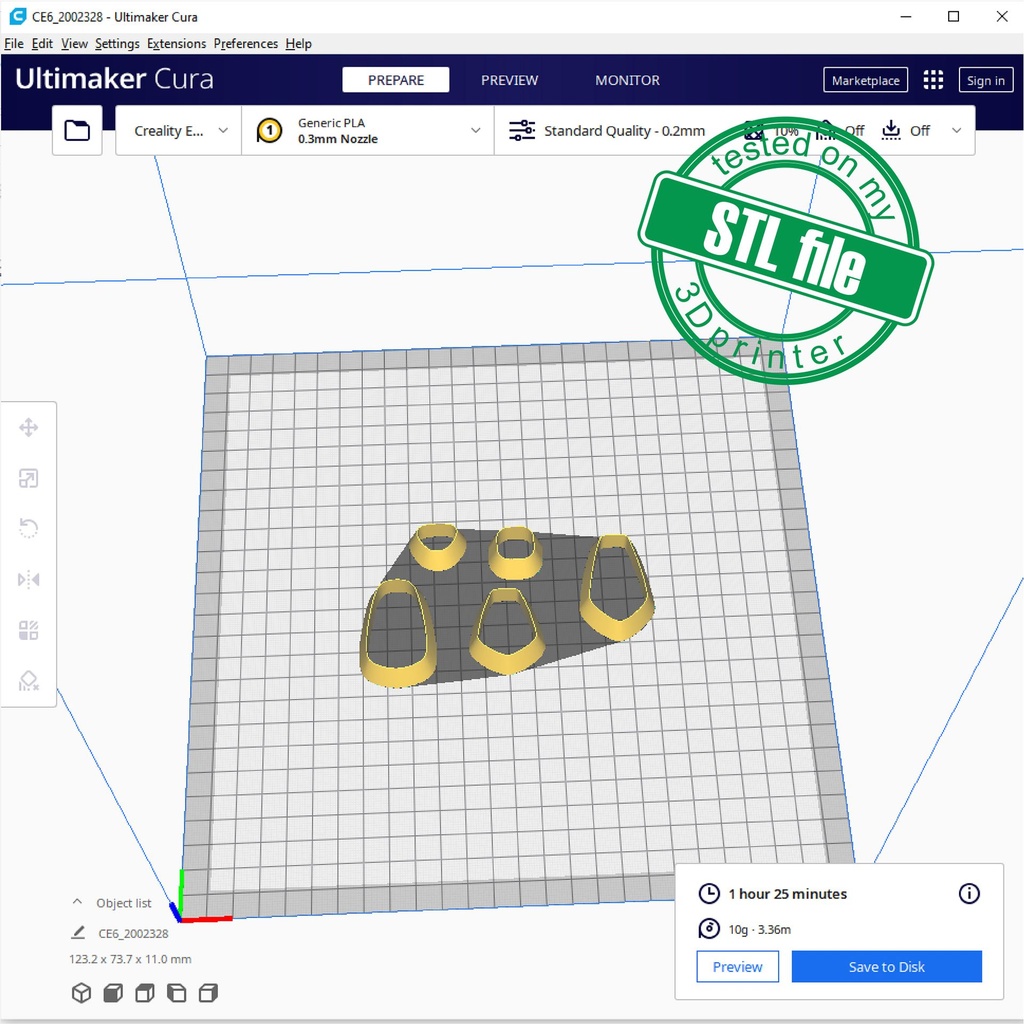Viewport: 1024px width, 1024px height.
Task: Expand the Creality printer selection dropdown
Action: tap(180, 131)
